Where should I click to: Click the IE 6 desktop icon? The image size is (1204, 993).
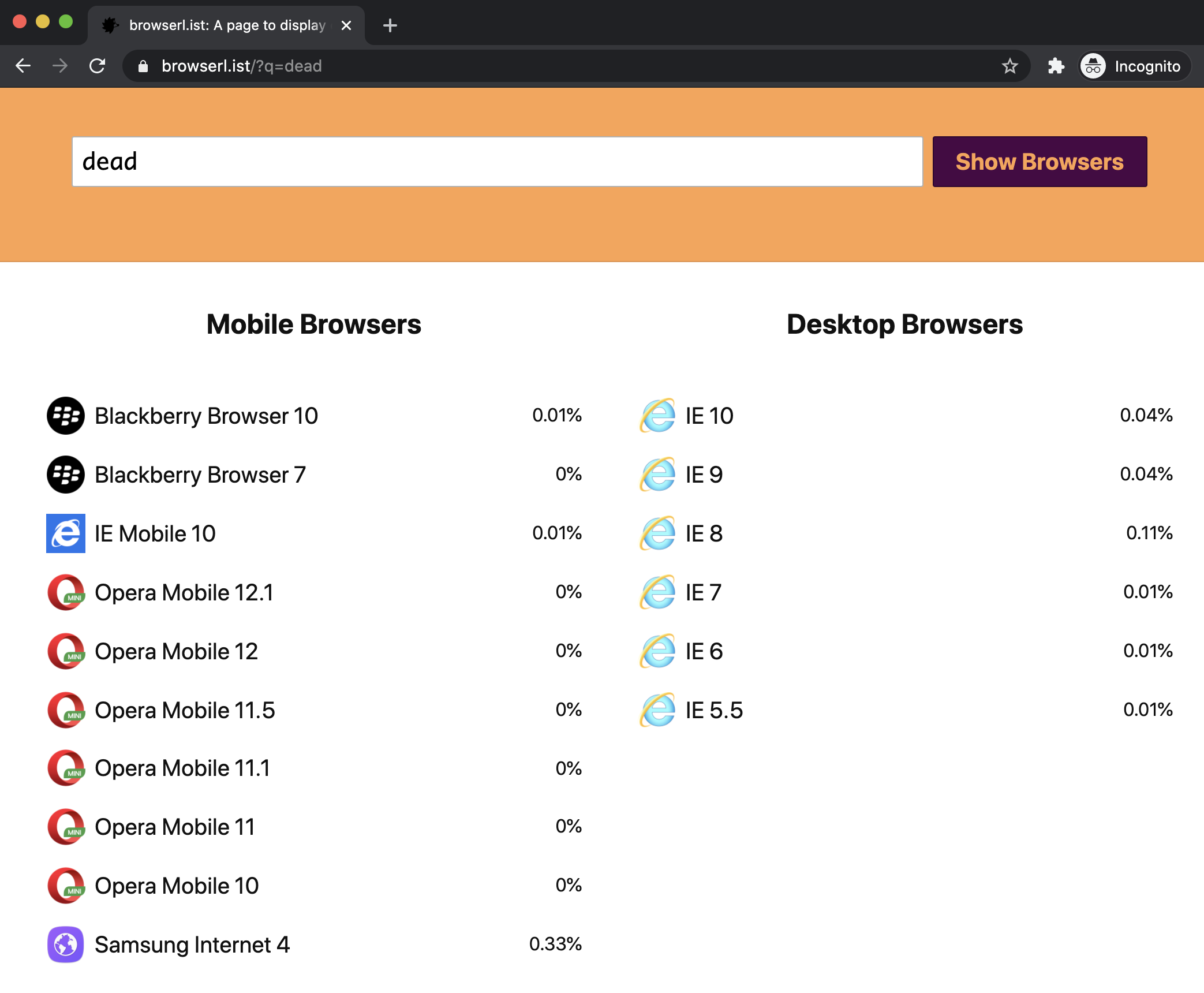(657, 651)
